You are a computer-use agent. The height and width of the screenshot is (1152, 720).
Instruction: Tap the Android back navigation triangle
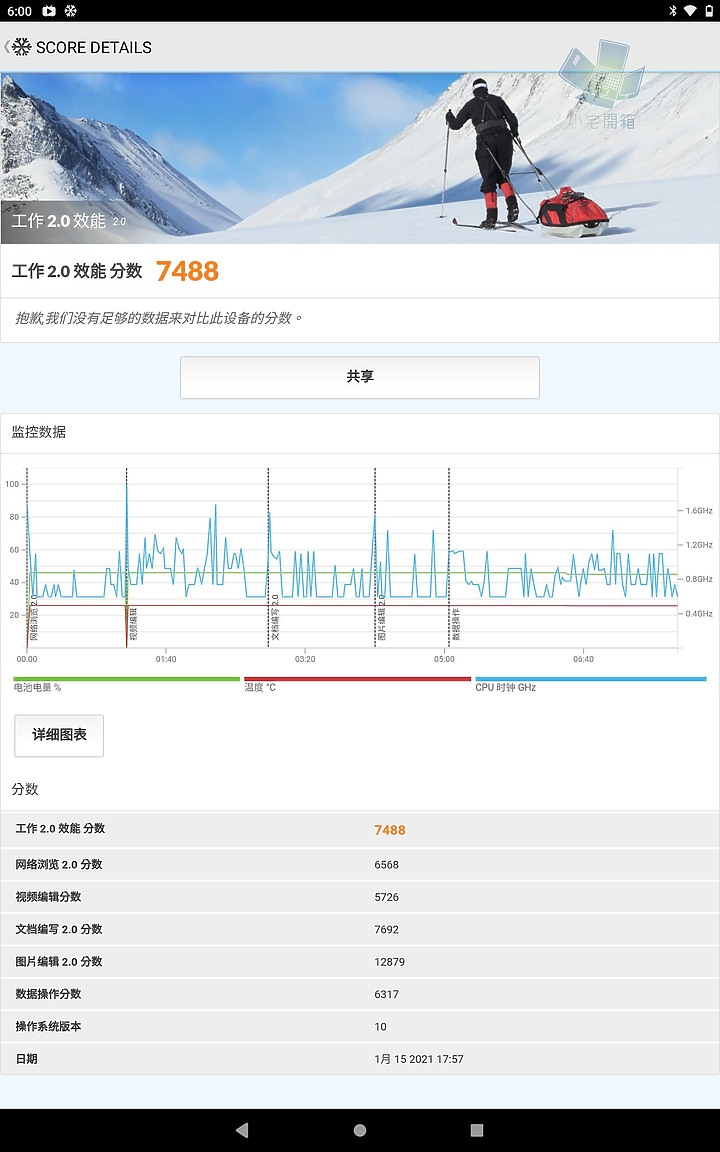(242, 1130)
